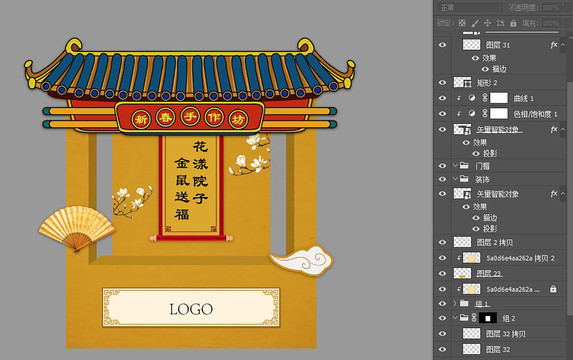Hide the 矩形 2 layer

pyautogui.click(x=443, y=83)
